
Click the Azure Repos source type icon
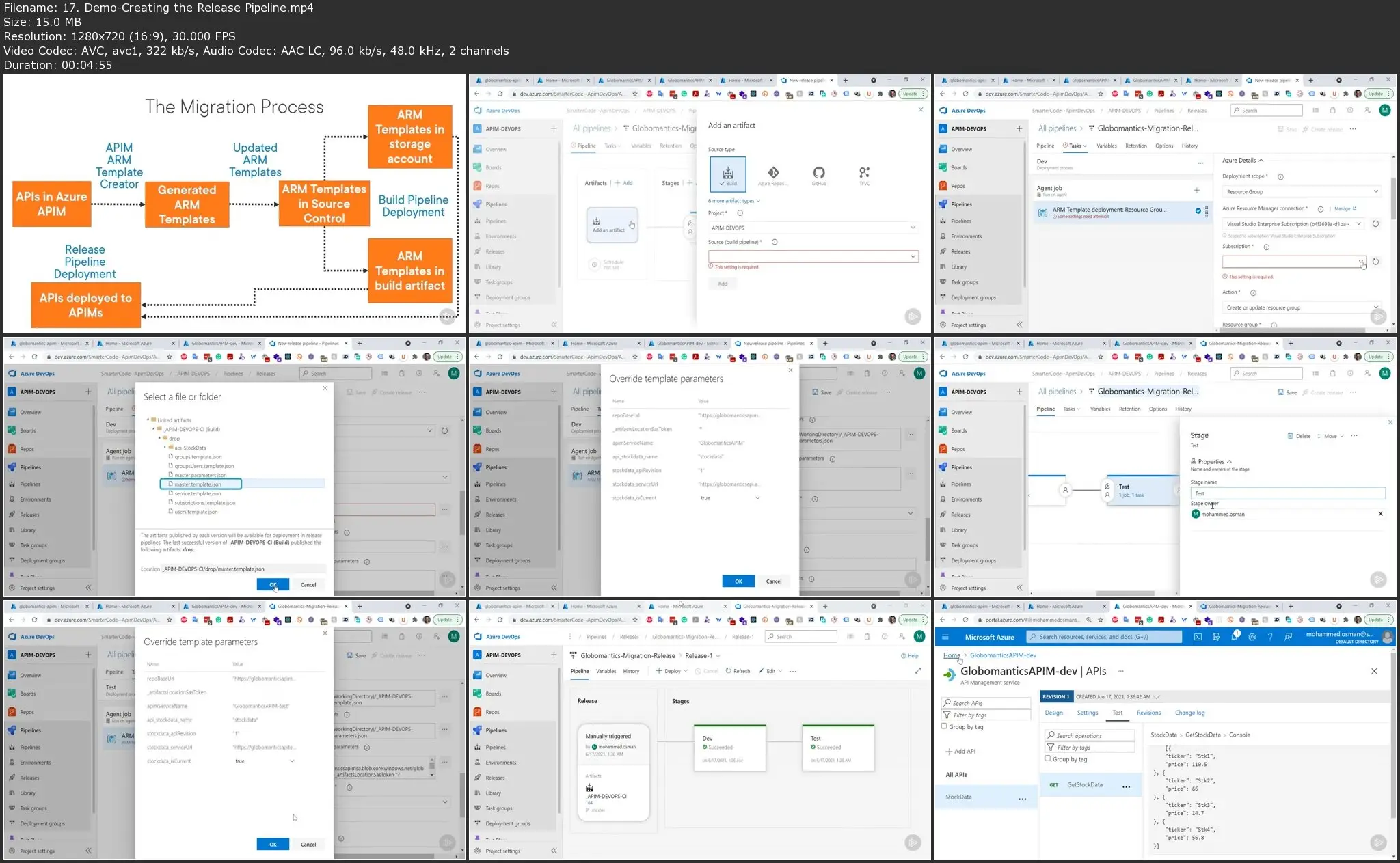tap(773, 174)
